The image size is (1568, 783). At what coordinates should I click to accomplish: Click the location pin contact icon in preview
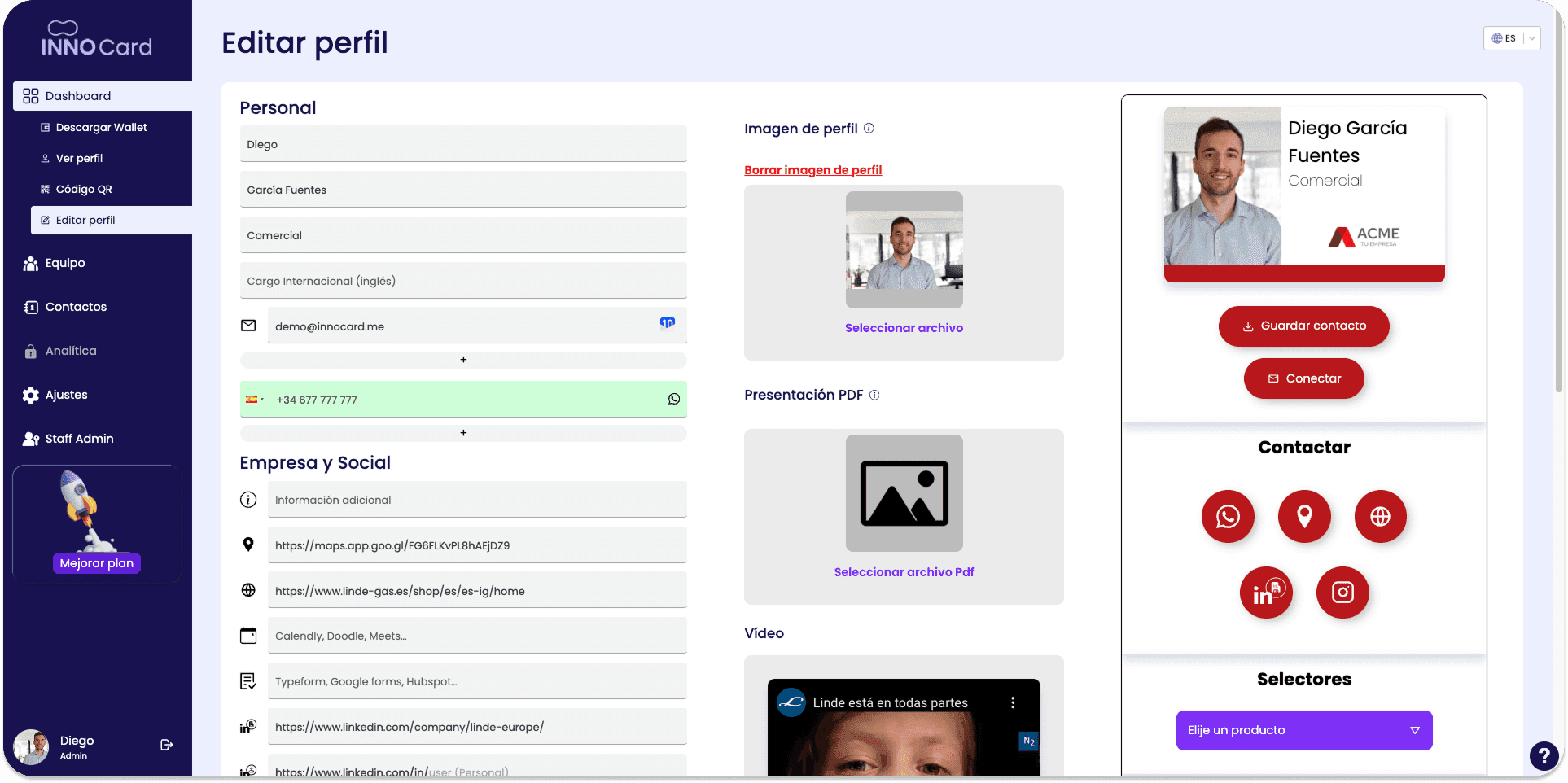coord(1304,516)
